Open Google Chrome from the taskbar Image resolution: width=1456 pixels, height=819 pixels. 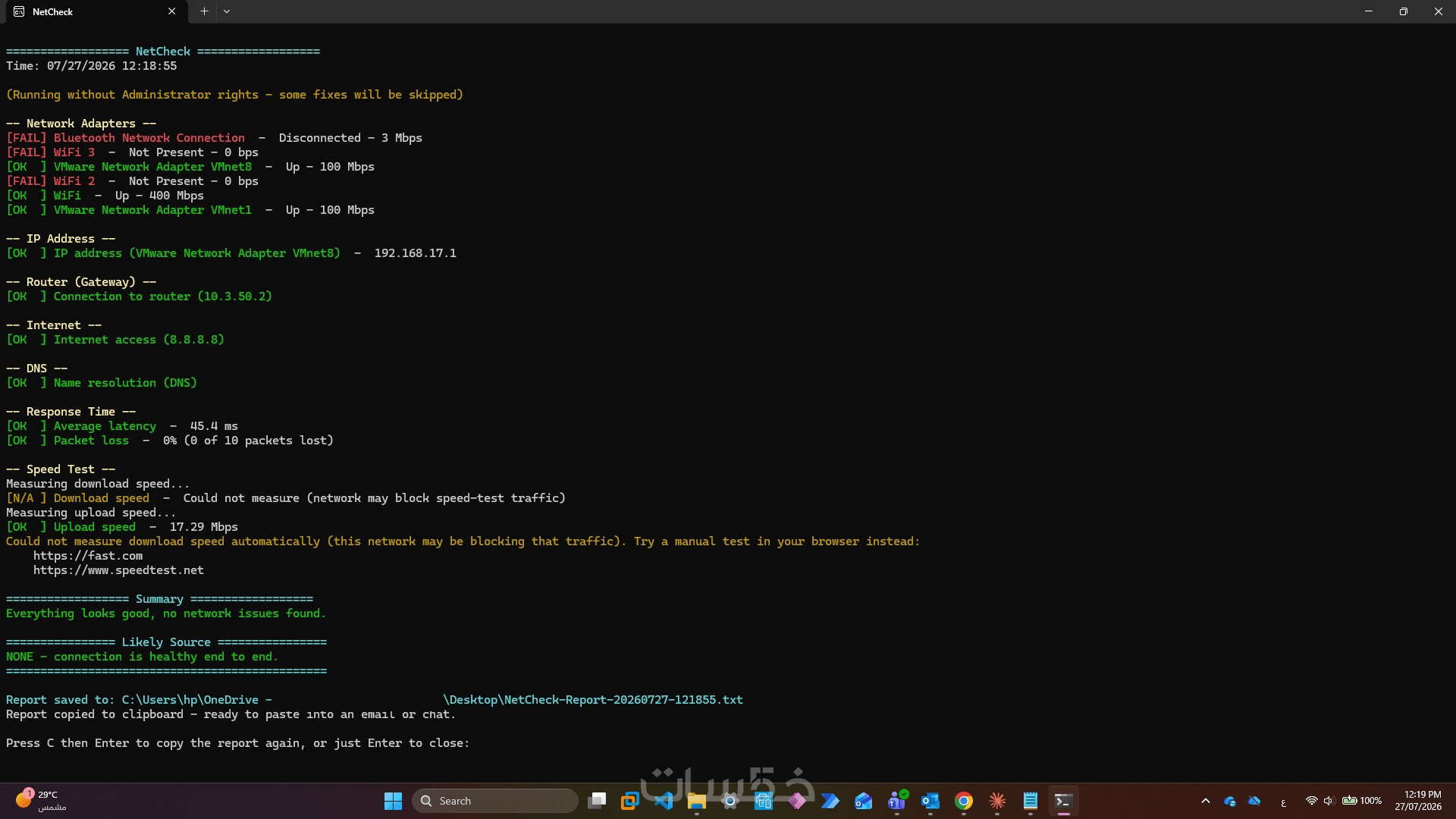964,801
